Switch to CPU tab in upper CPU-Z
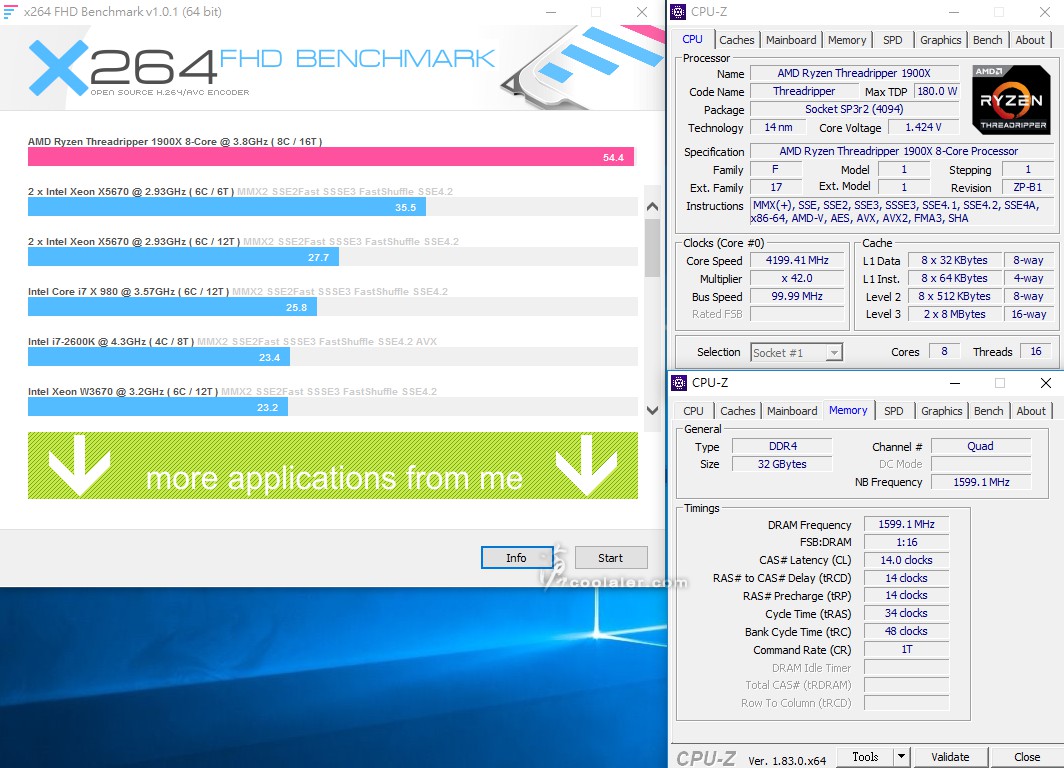Viewport: 1064px width, 768px height. (x=692, y=39)
